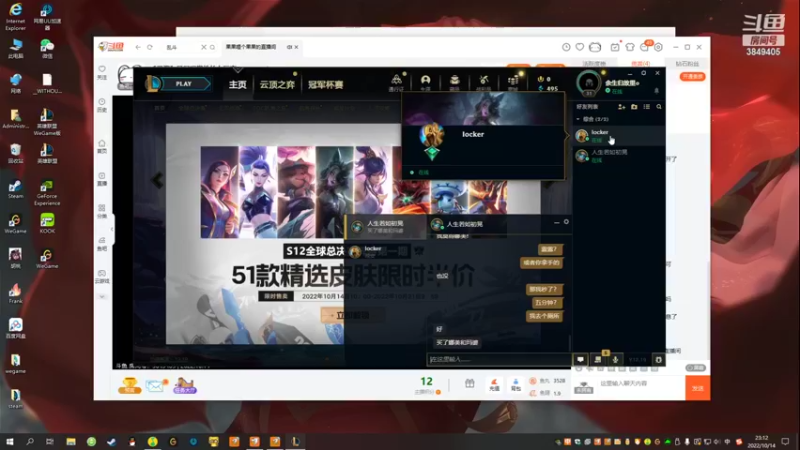Open 首页 home in Douyu sidebar
Viewport: 800px width, 450px height.
pyautogui.click(x=102, y=147)
